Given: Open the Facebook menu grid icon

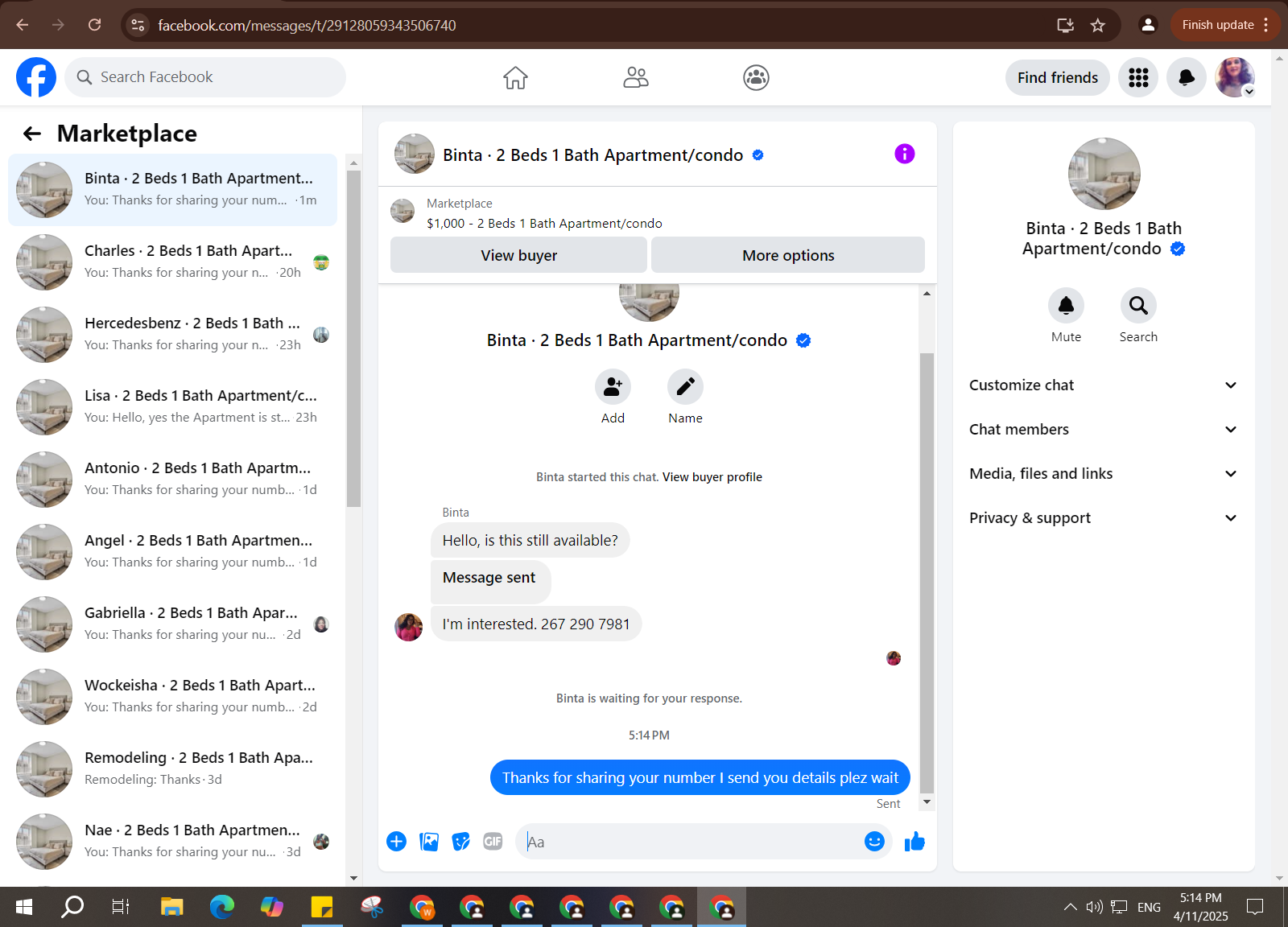Looking at the screenshot, I should tap(1138, 77).
